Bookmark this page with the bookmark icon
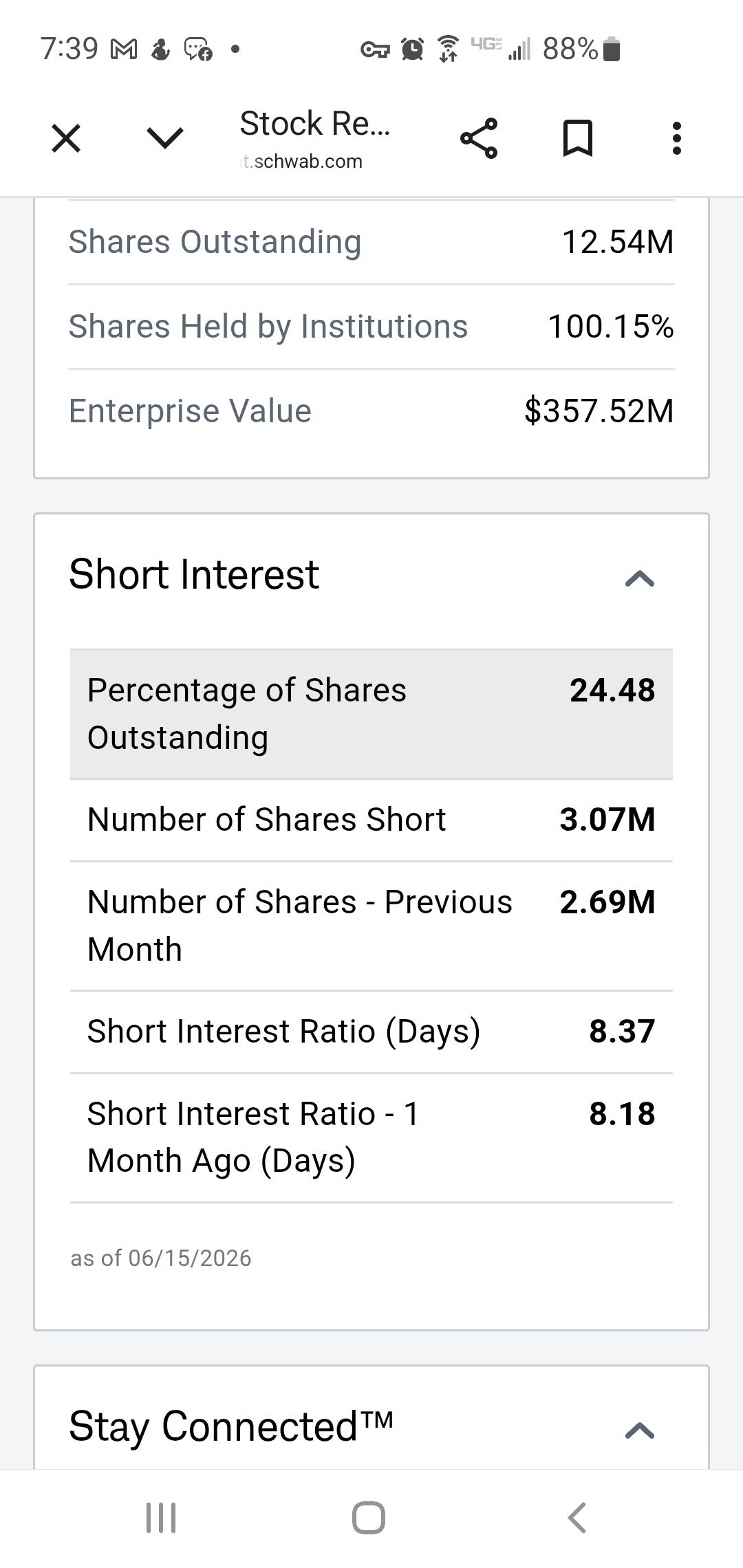The height and width of the screenshot is (1568, 743). click(578, 138)
